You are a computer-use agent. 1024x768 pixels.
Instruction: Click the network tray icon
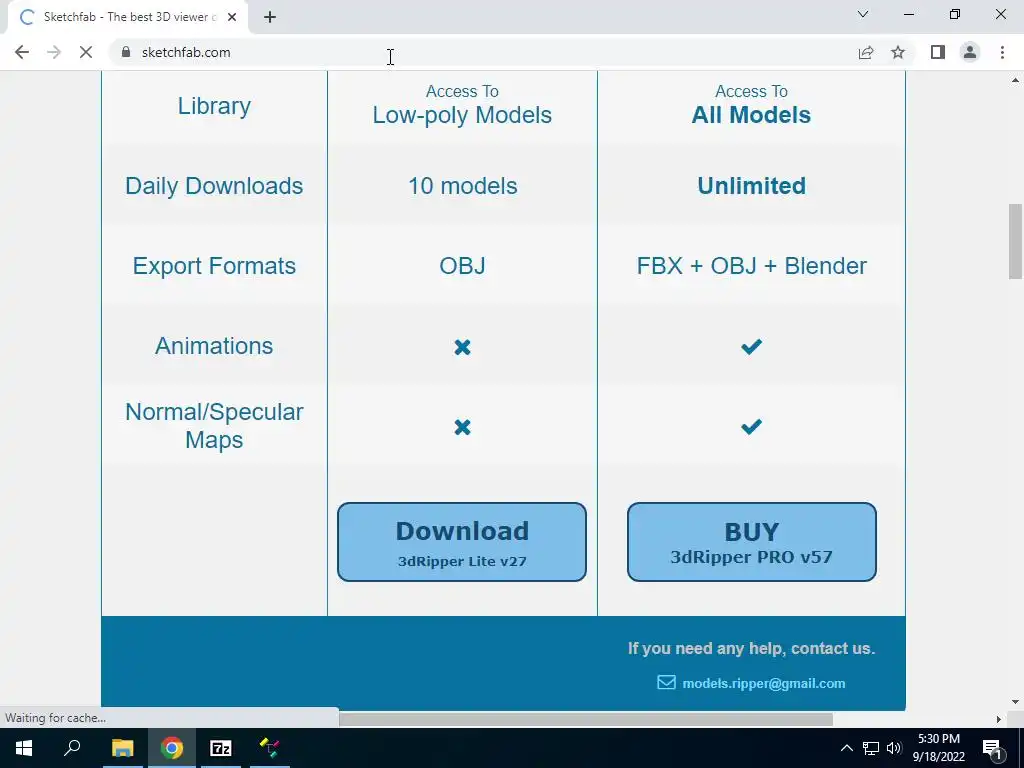click(871, 748)
